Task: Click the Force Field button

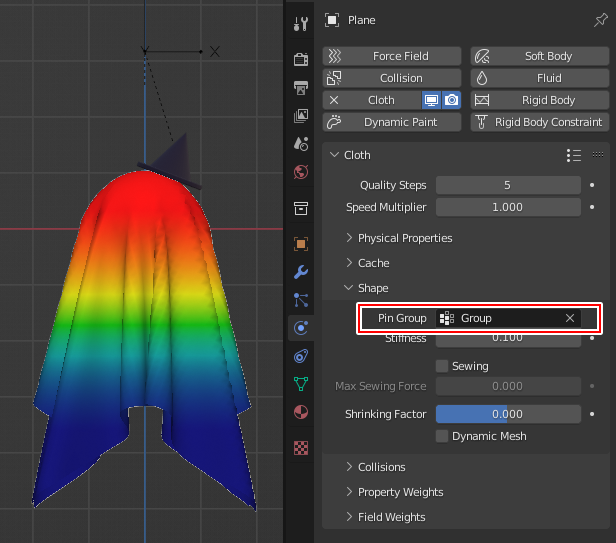Action: (x=392, y=56)
